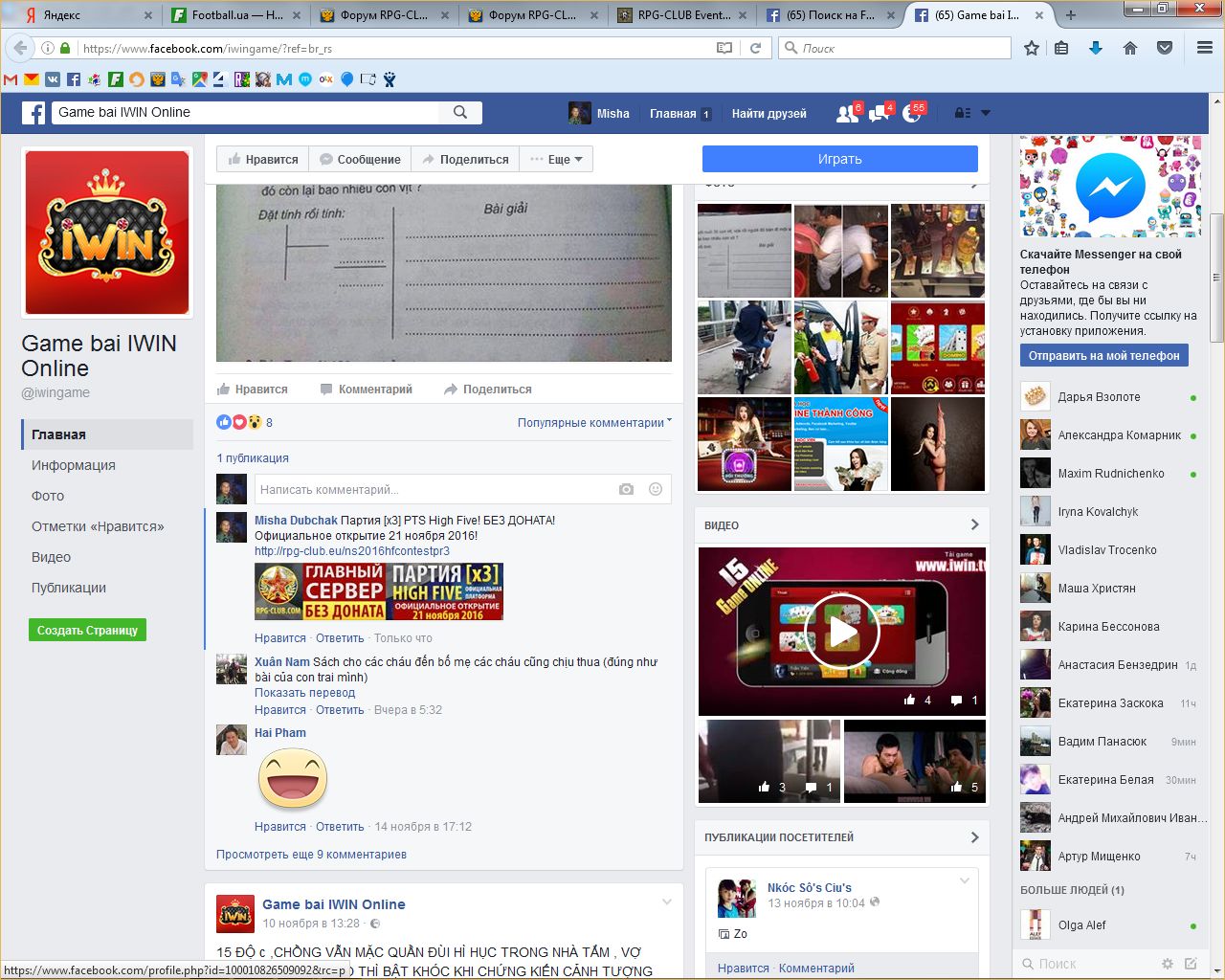Open notifications globe icon with 55 badge
The height and width of the screenshot is (980, 1225).
pos(911,113)
